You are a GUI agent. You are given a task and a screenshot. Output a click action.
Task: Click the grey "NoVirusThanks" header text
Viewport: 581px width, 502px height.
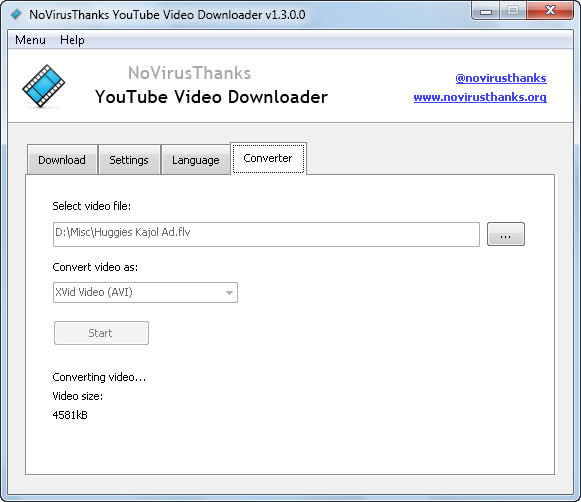pyautogui.click(x=189, y=73)
